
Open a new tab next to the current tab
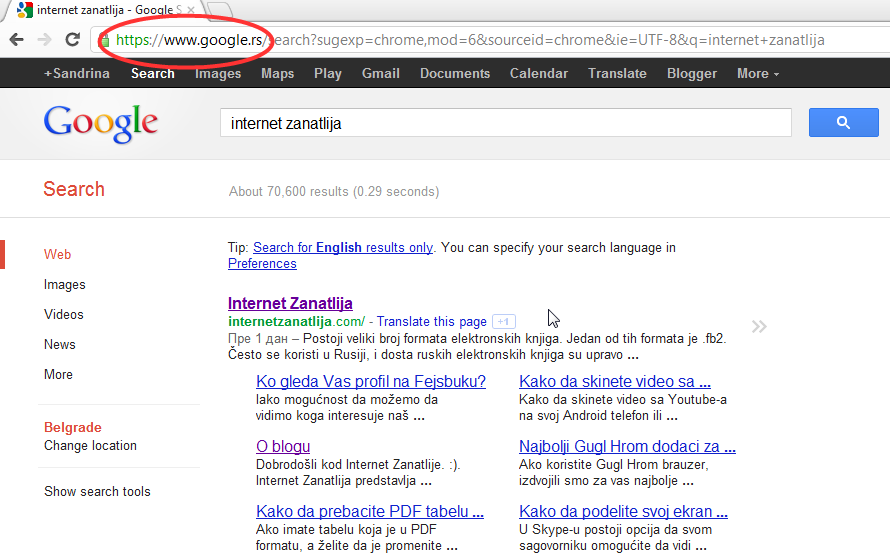[x=220, y=10]
